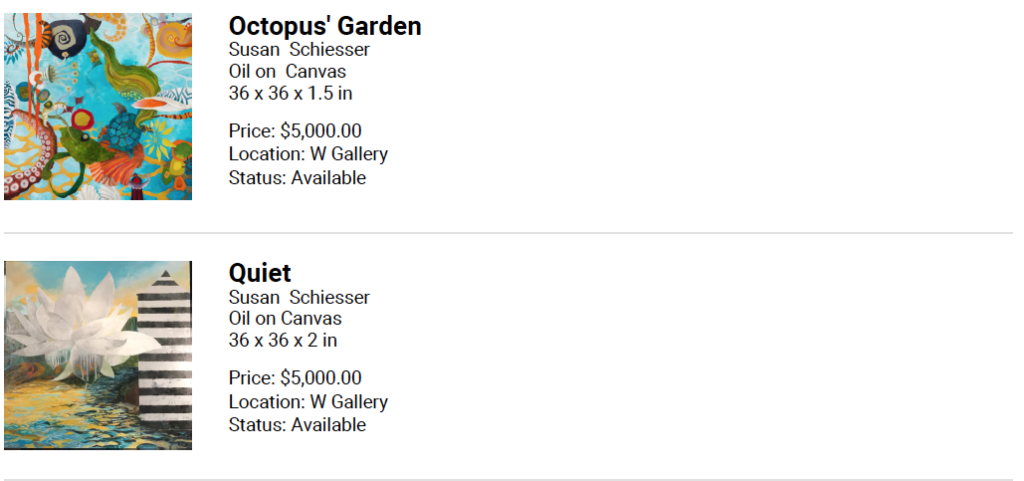The image size is (1024, 481).
Task: Click Oil on Canvas under Quiet
Action: click(x=285, y=318)
